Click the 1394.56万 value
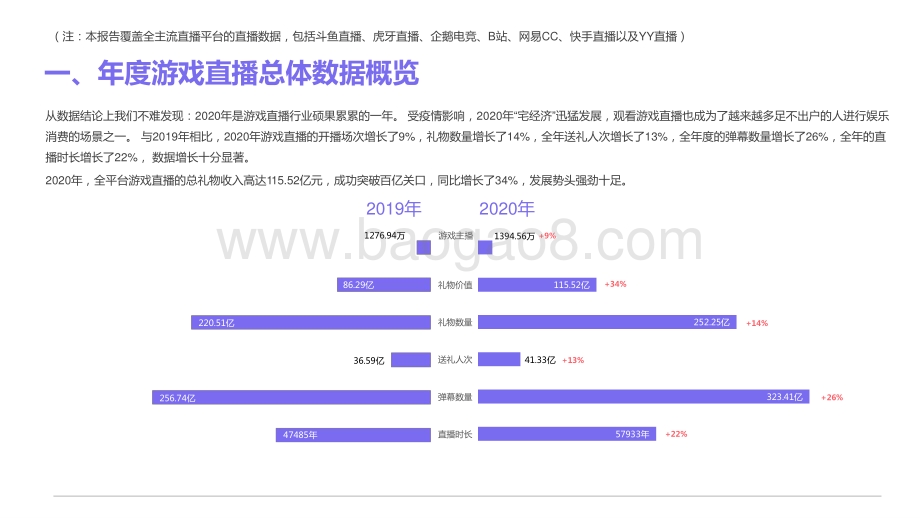This screenshot has width=920, height=518. point(514,236)
